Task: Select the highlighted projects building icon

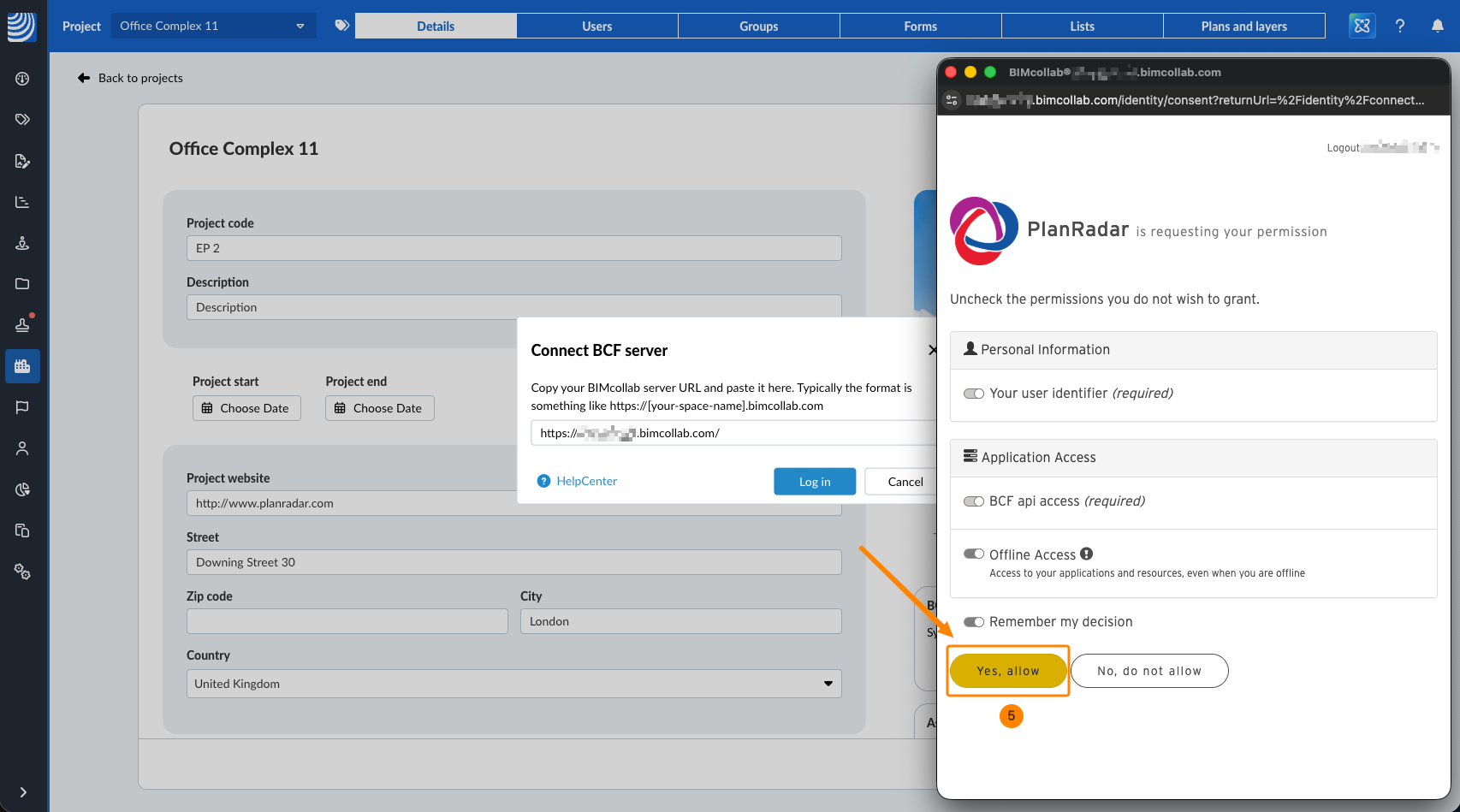Action: [22, 366]
